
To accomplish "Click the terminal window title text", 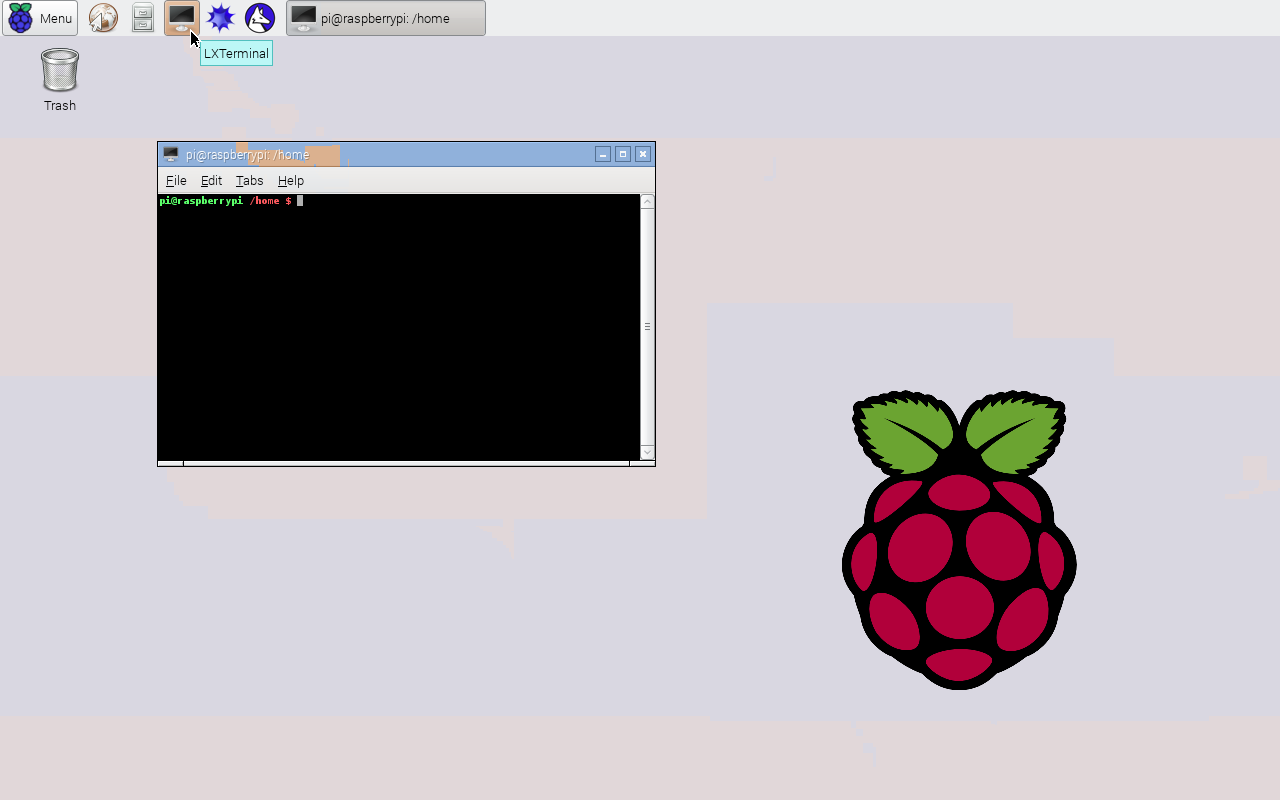I will click(x=247, y=155).
